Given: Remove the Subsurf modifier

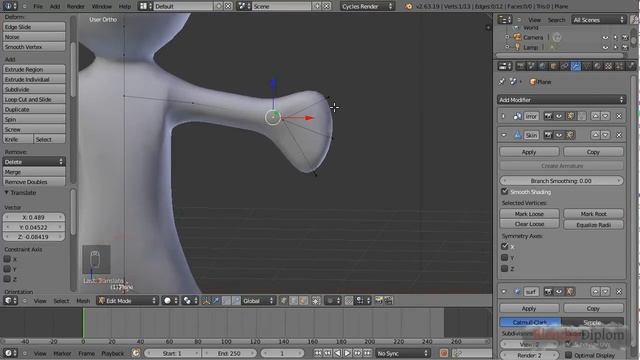Looking at the screenshot, I should pos(619,292).
